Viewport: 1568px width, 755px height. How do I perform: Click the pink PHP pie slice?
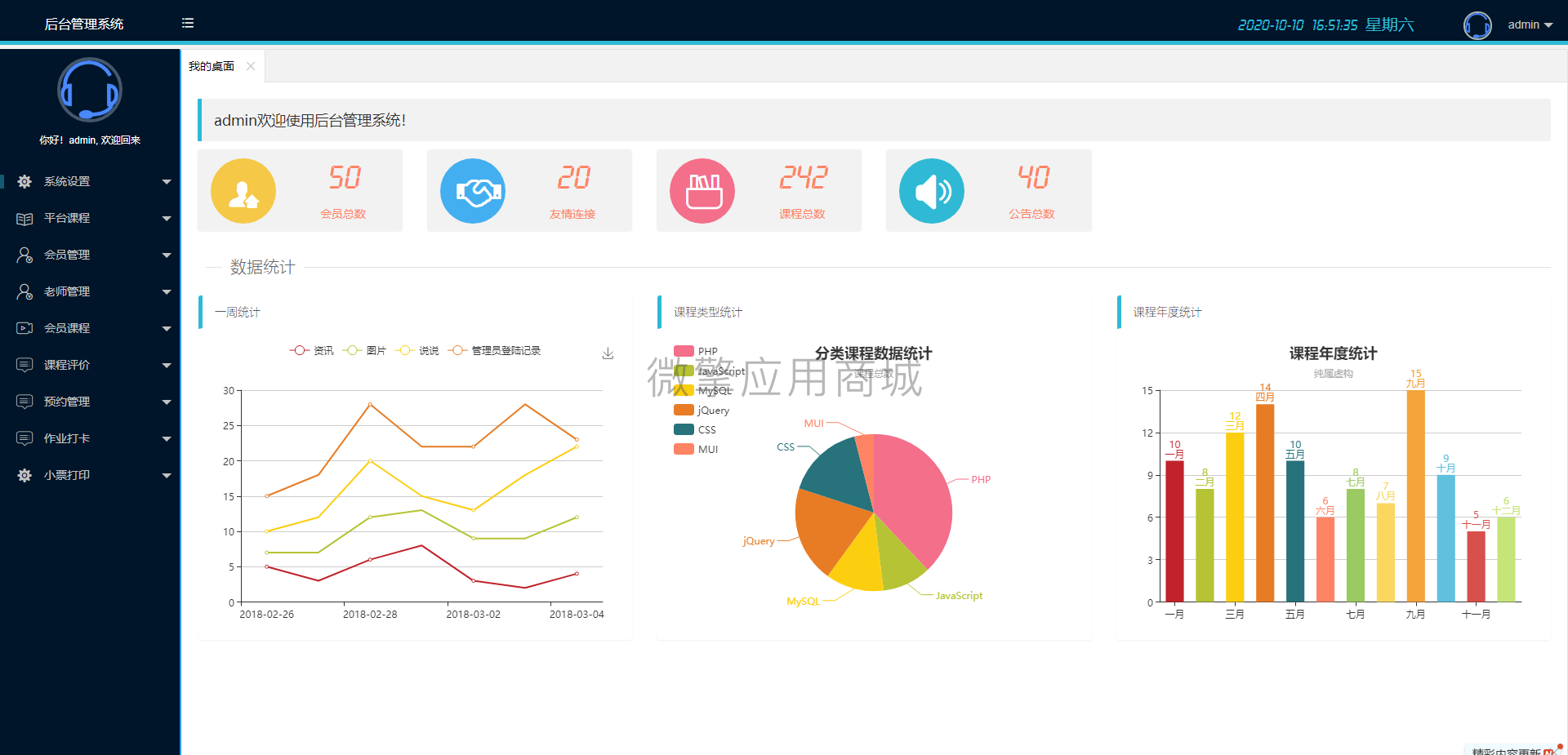click(915, 498)
